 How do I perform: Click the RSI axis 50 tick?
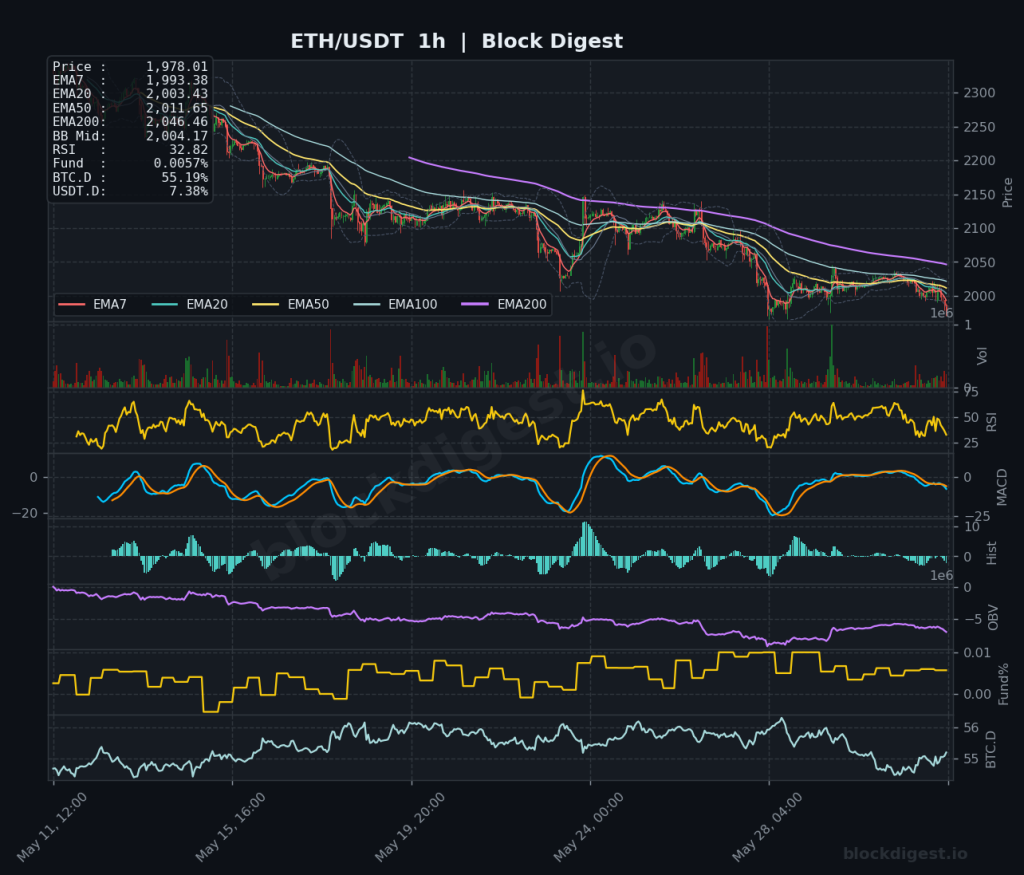[x=970, y=417]
